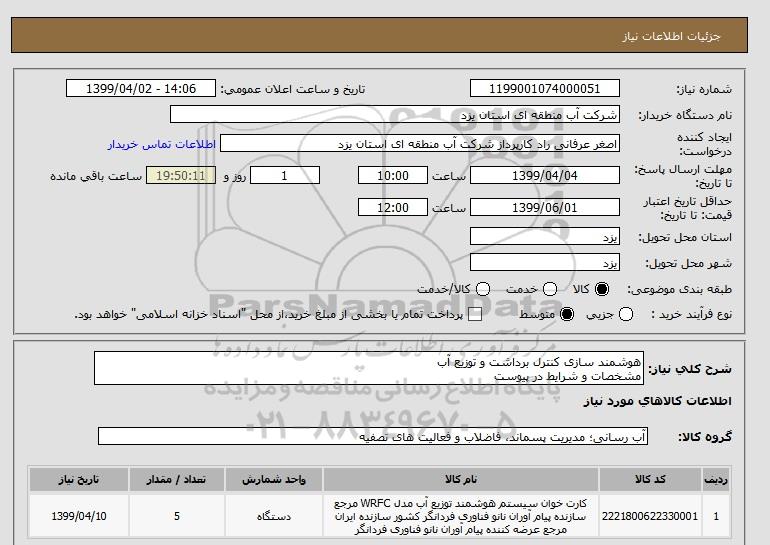The image size is (770, 545).
Task: Click the validity time field 12:00
Action: pyautogui.click(x=393, y=207)
